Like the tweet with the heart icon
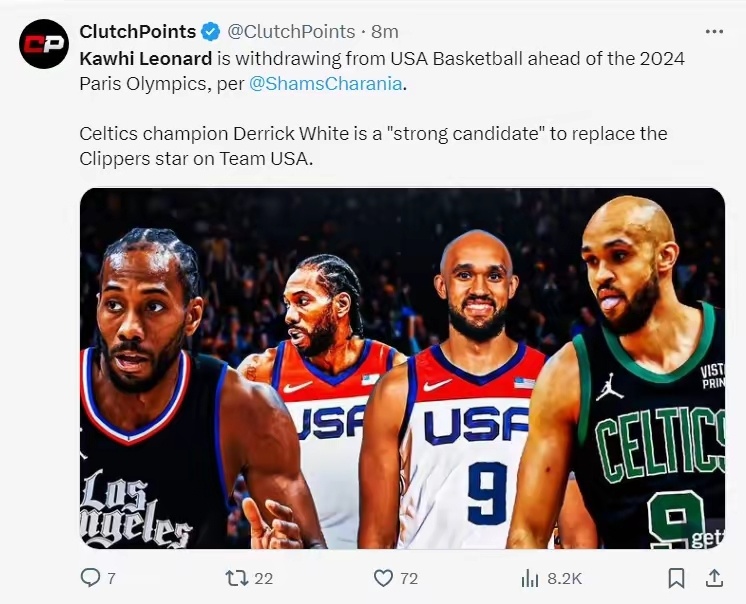Viewport: 746px width, 604px height. [383, 578]
